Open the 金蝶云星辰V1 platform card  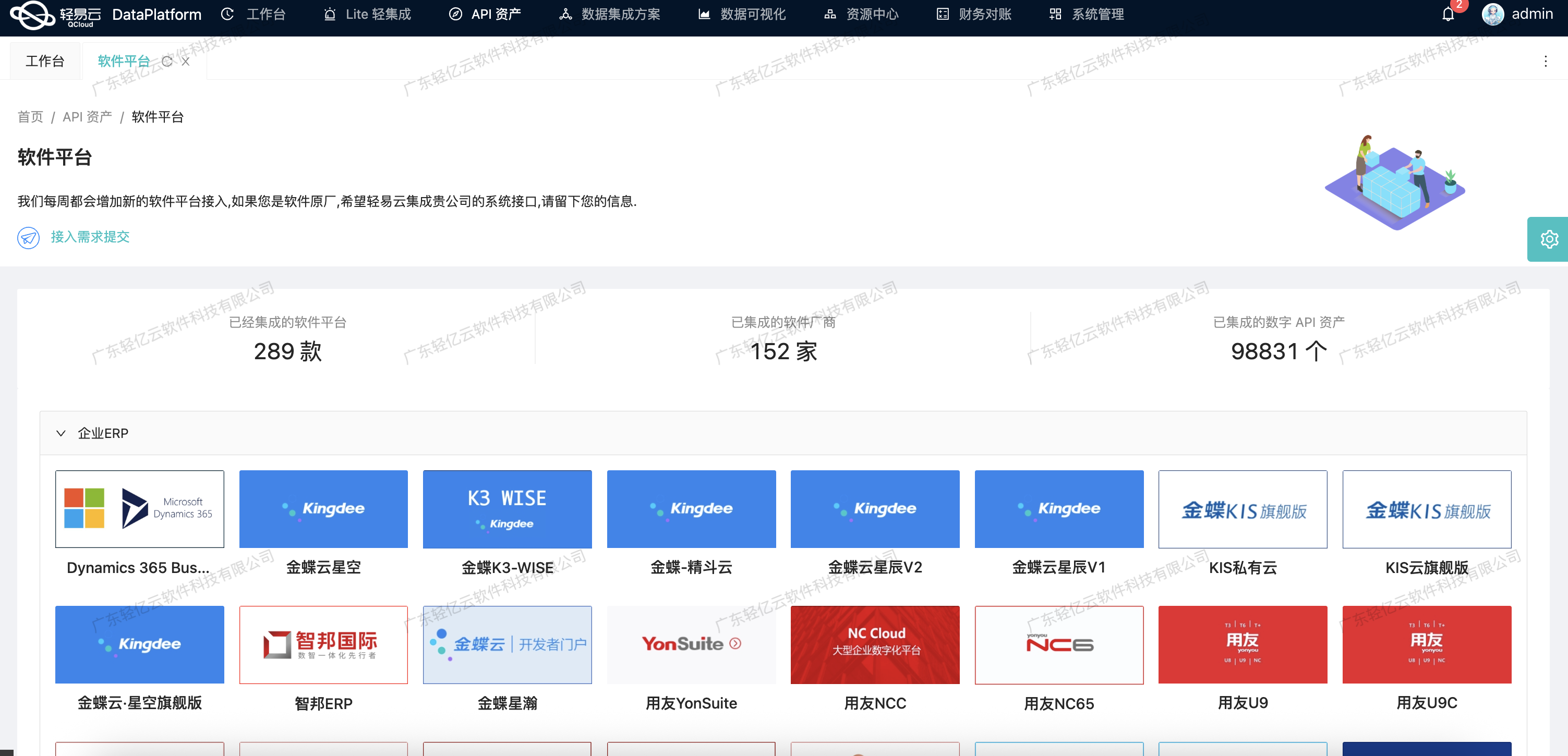[1059, 523]
